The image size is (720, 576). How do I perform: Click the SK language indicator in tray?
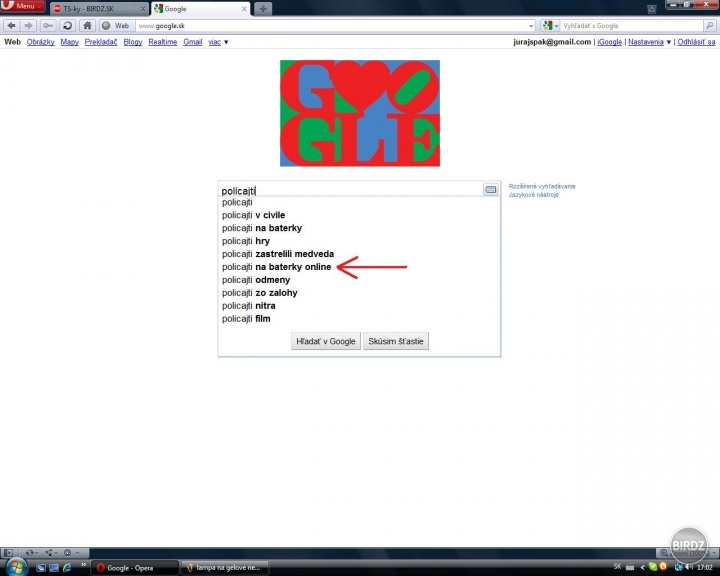(617, 567)
